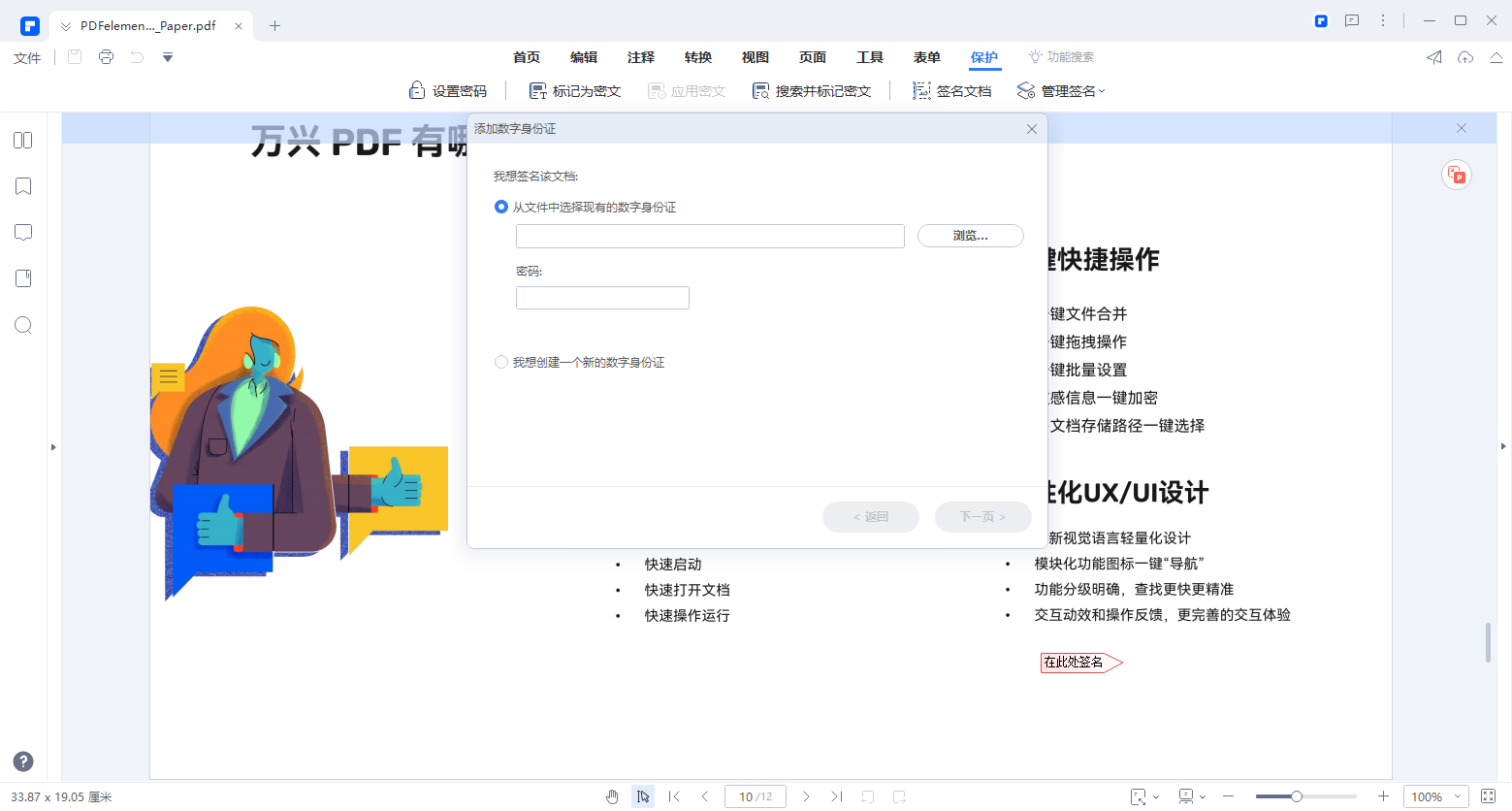
Task: Expand the save options dropdown near printer icon
Action: coord(167,57)
